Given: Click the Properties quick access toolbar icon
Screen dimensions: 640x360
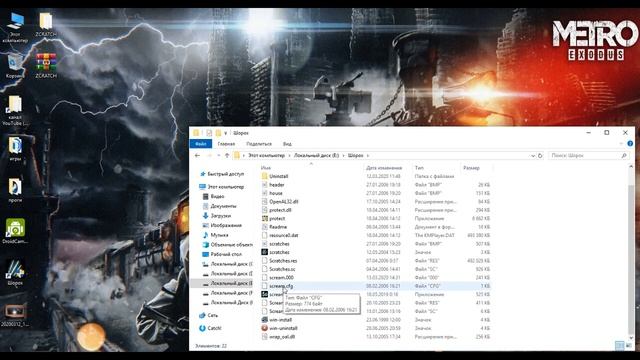Looking at the screenshot, I should pos(209,133).
